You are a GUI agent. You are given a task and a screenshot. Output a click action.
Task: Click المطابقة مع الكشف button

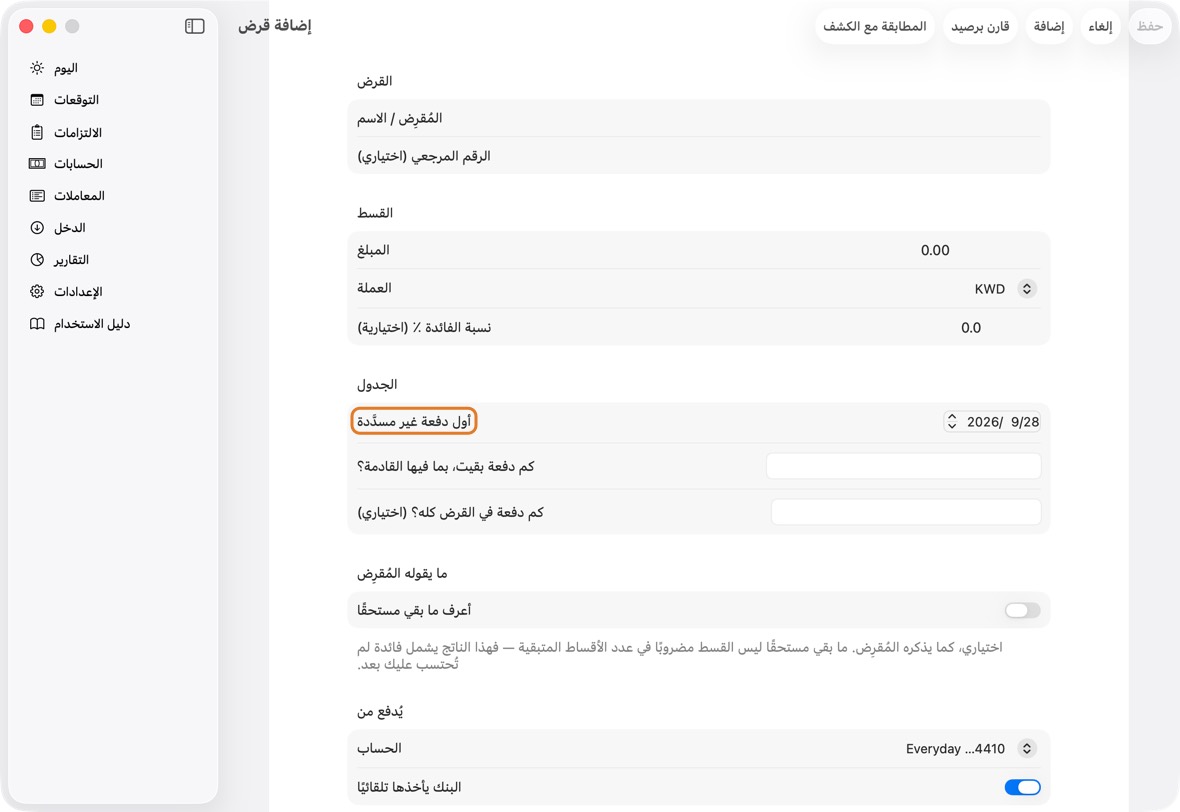tap(874, 26)
